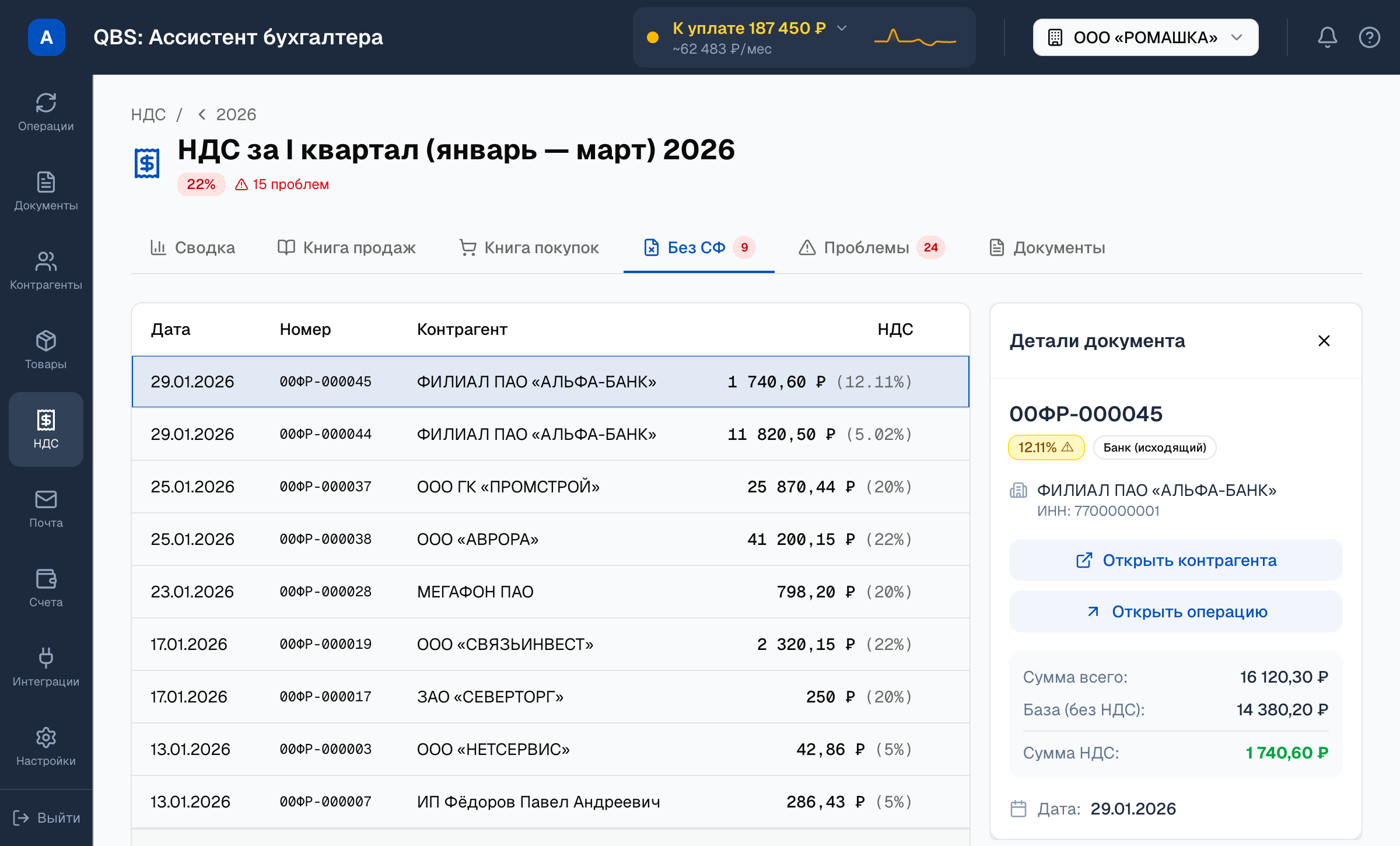Expand the ООО «РОМАШКА» company dropdown

pyautogui.click(x=1145, y=37)
